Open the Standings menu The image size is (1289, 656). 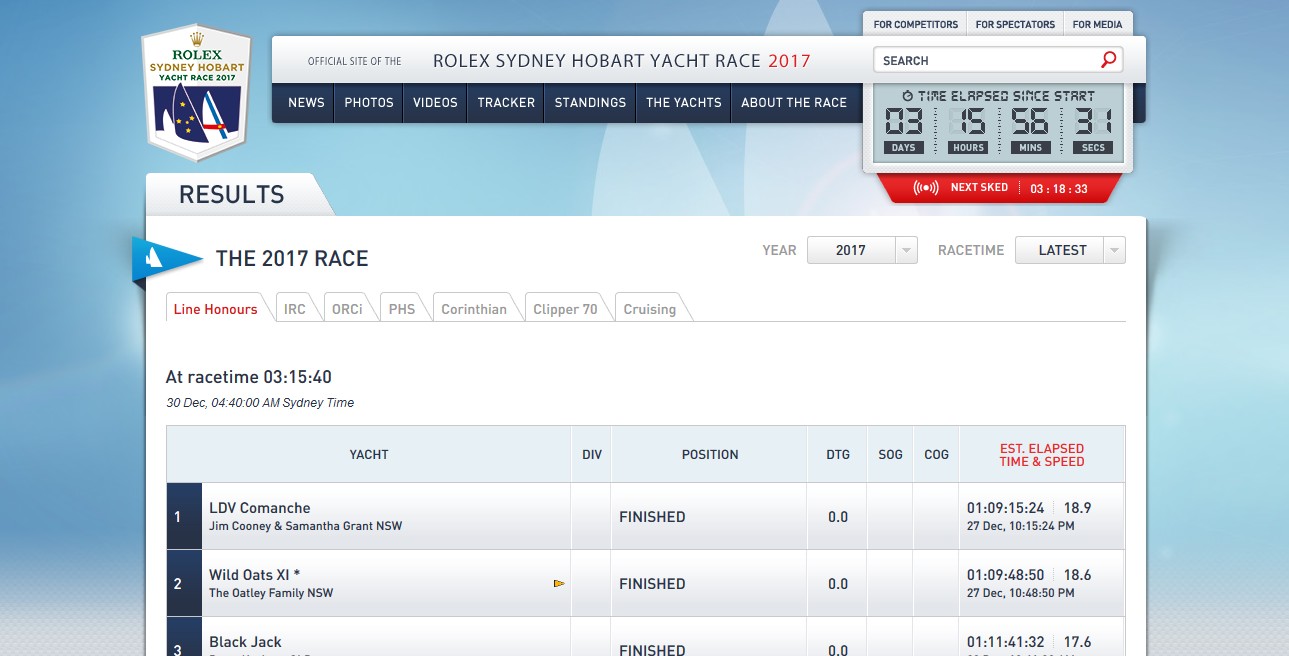[590, 102]
